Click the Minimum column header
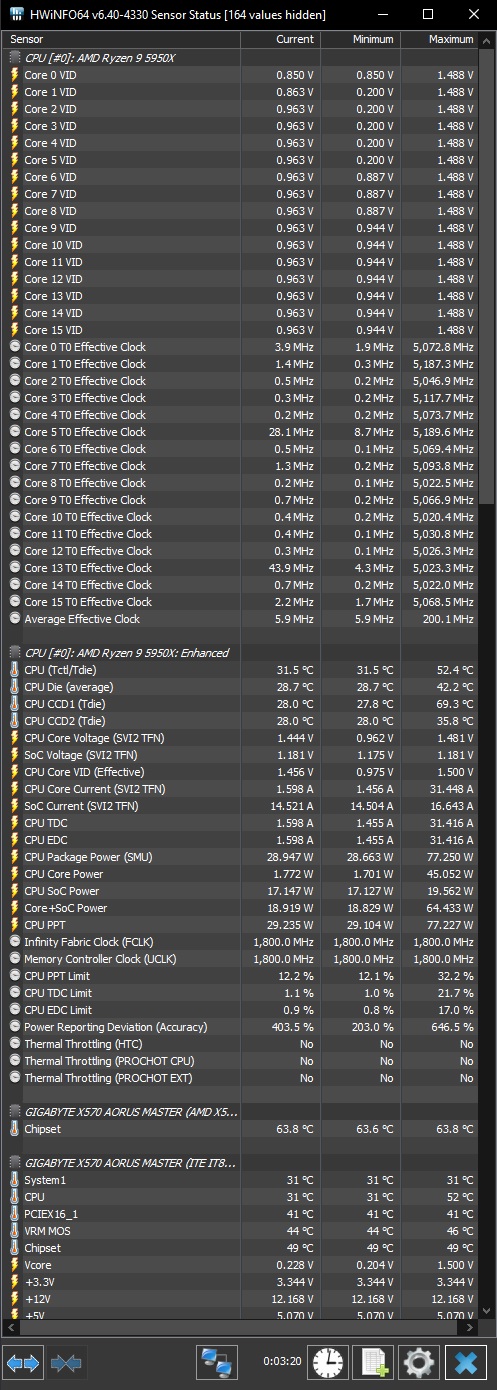 tap(361, 39)
